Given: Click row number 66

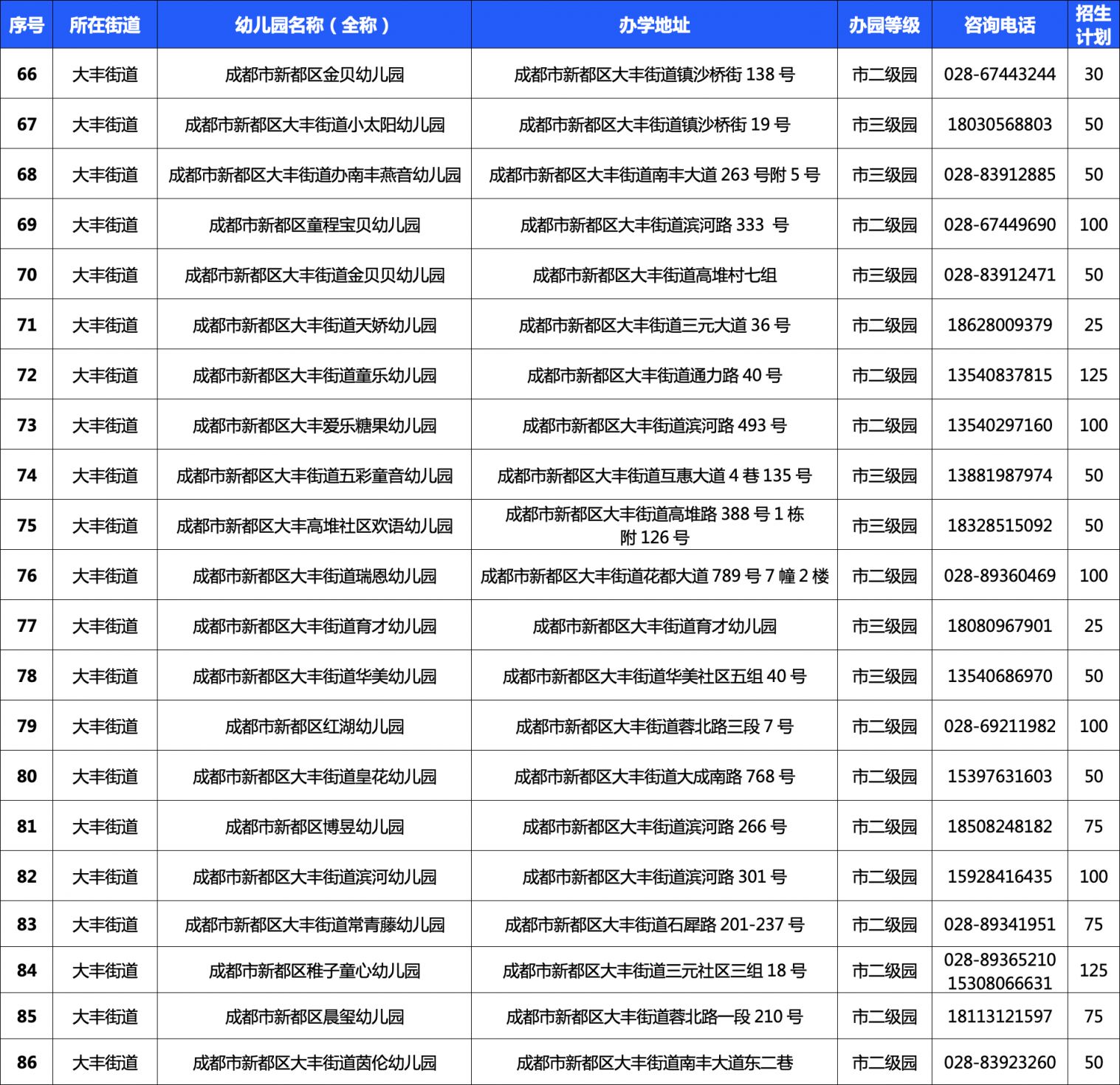Looking at the screenshot, I should [27, 74].
